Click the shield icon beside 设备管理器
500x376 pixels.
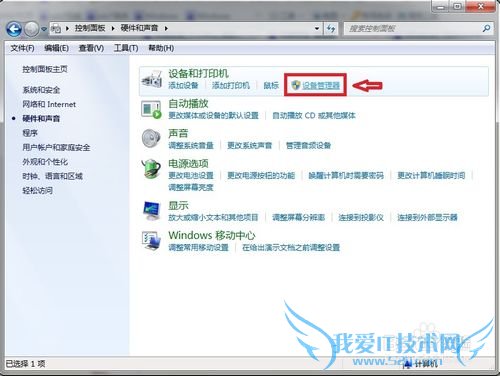coord(296,85)
